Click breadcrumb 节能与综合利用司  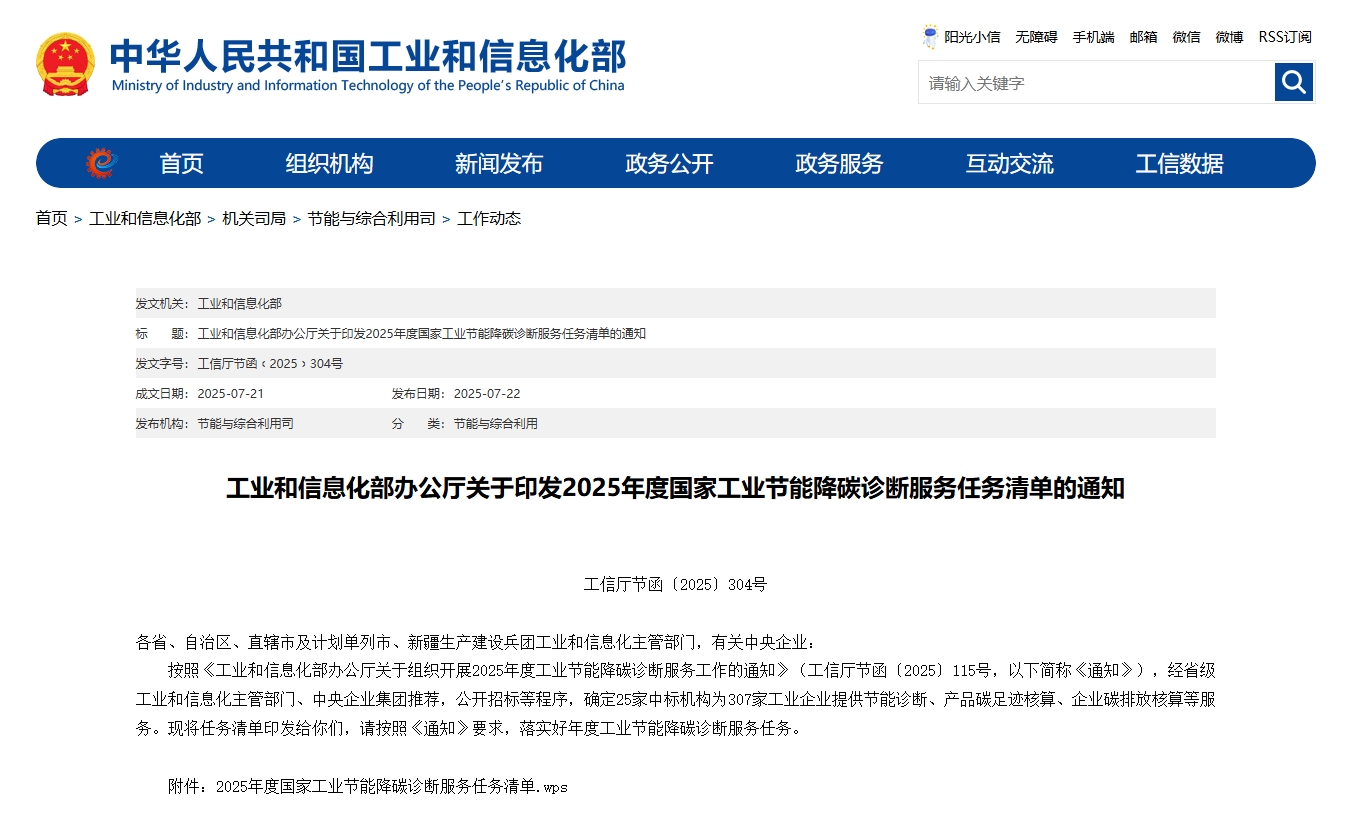click(x=371, y=218)
